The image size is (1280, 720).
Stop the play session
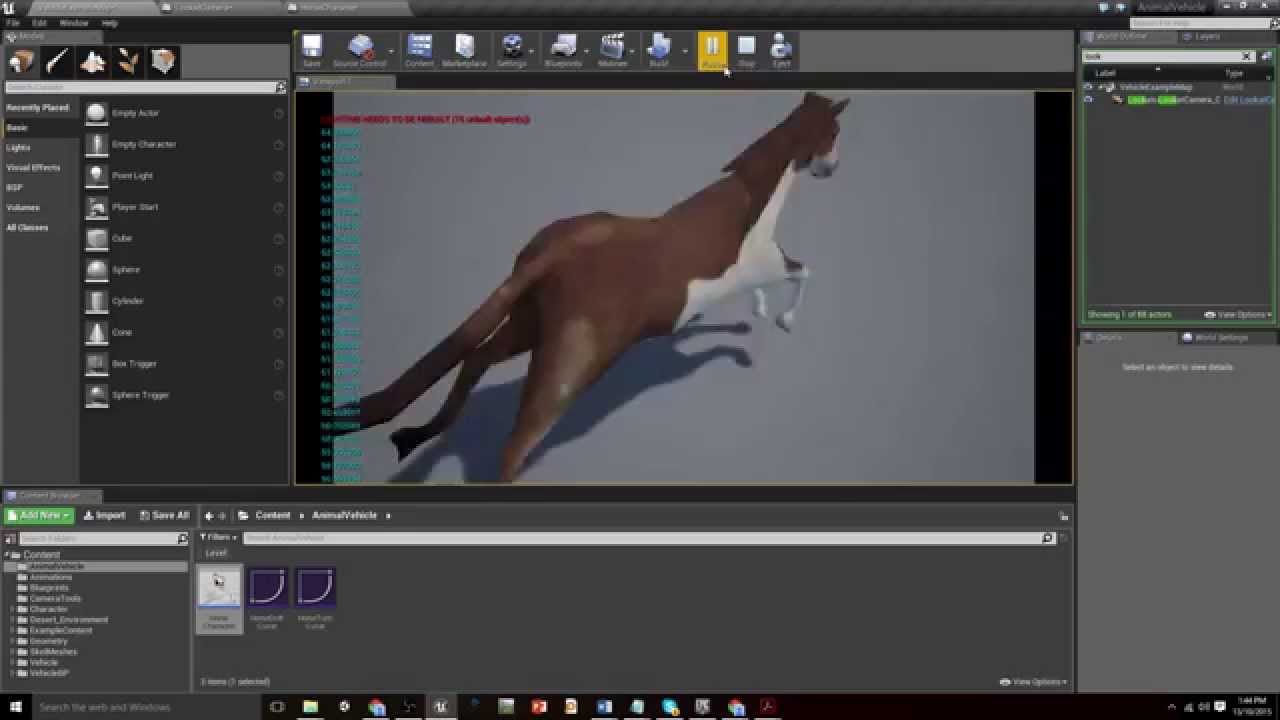pos(747,50)
